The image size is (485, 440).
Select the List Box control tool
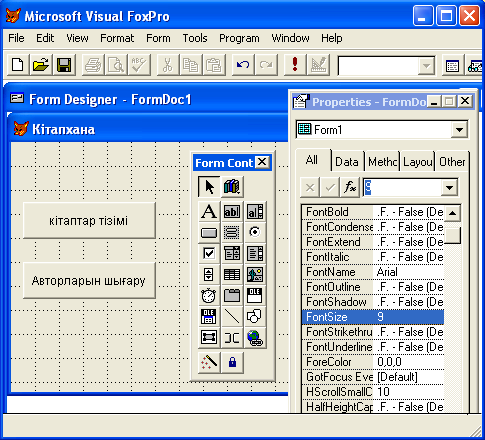(x=255, y=254)
